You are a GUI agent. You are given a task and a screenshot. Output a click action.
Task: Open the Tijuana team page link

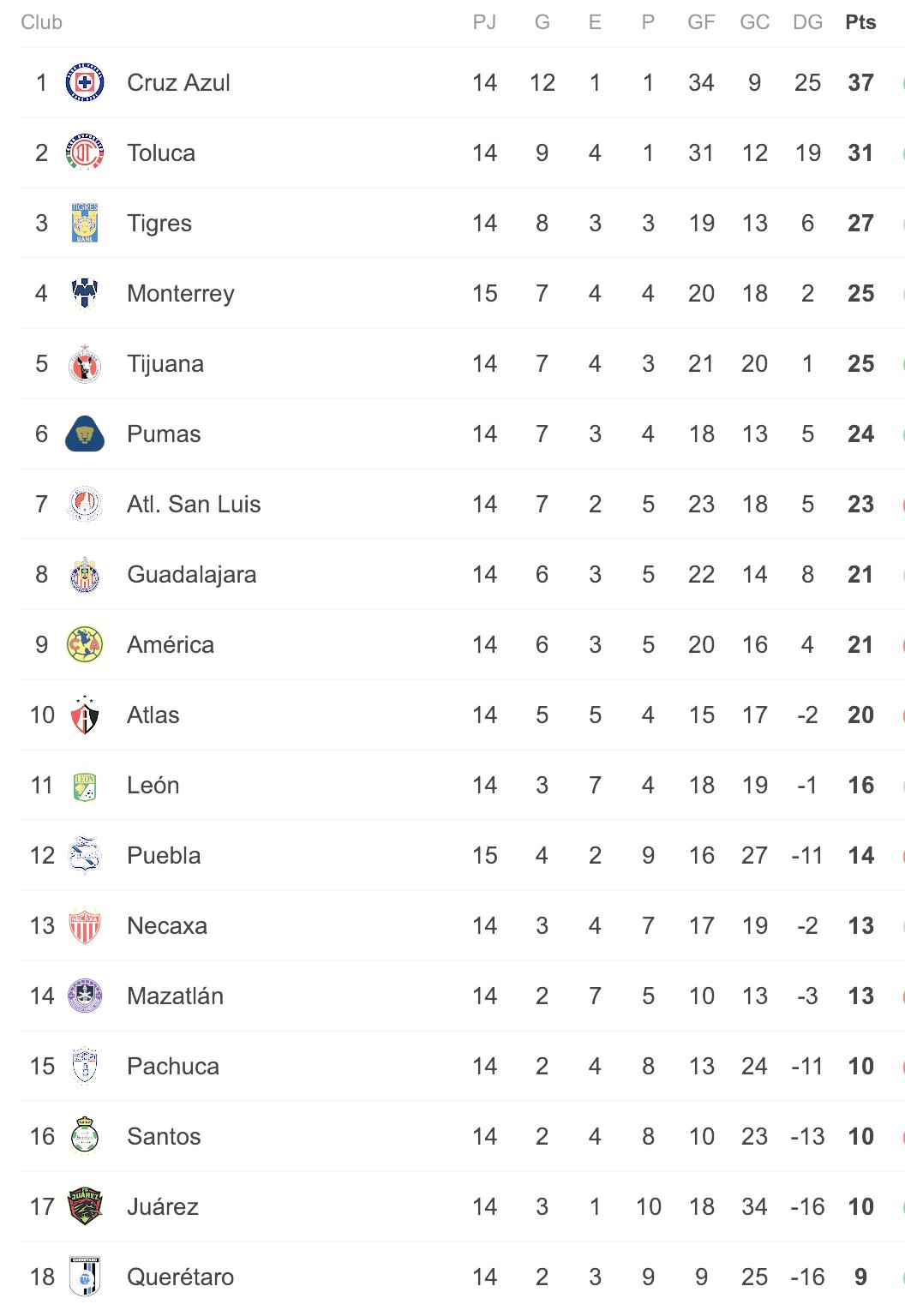(x=165, y=364)
